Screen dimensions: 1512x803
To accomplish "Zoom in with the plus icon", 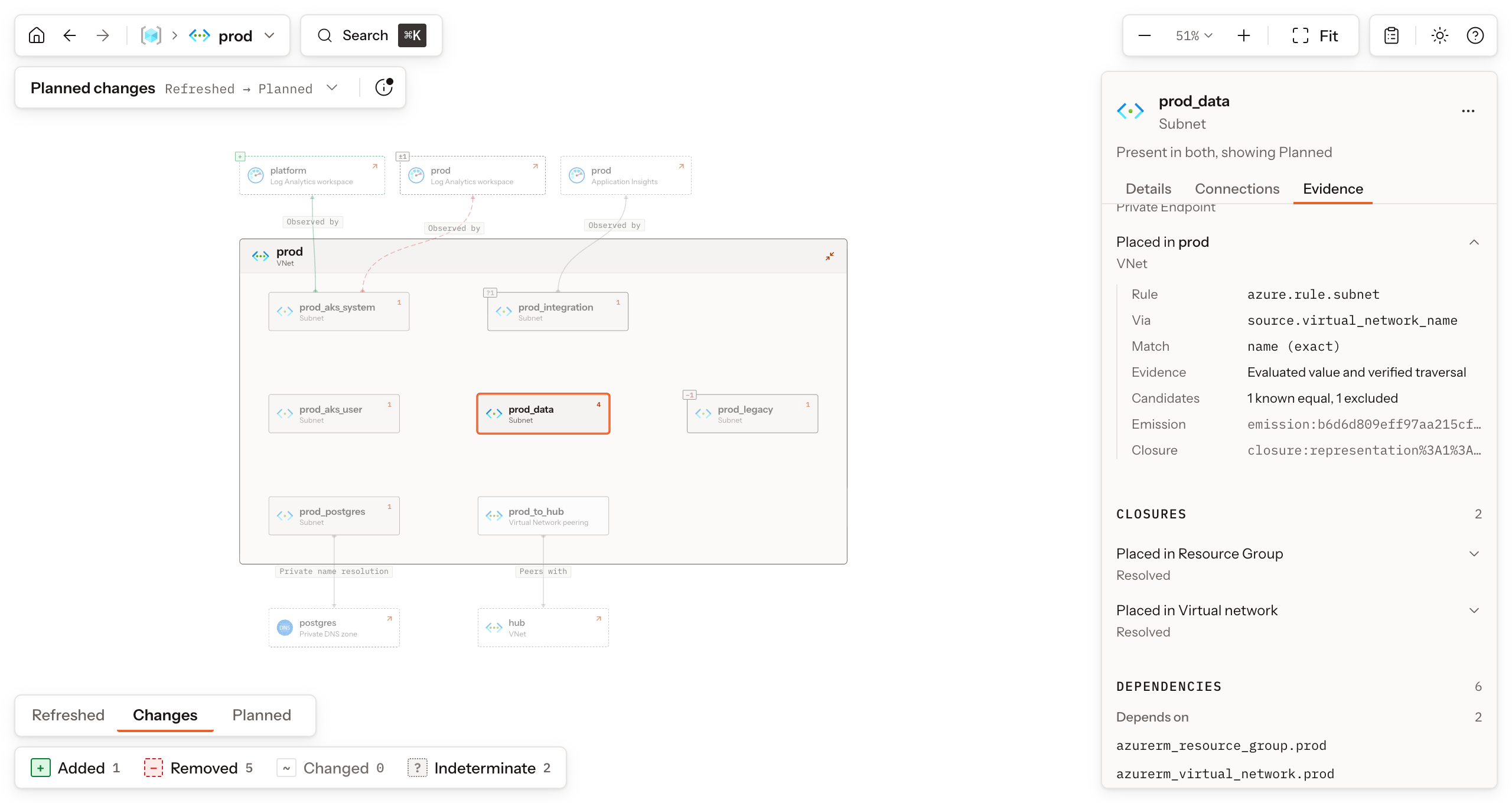I will coord(1244,35).
